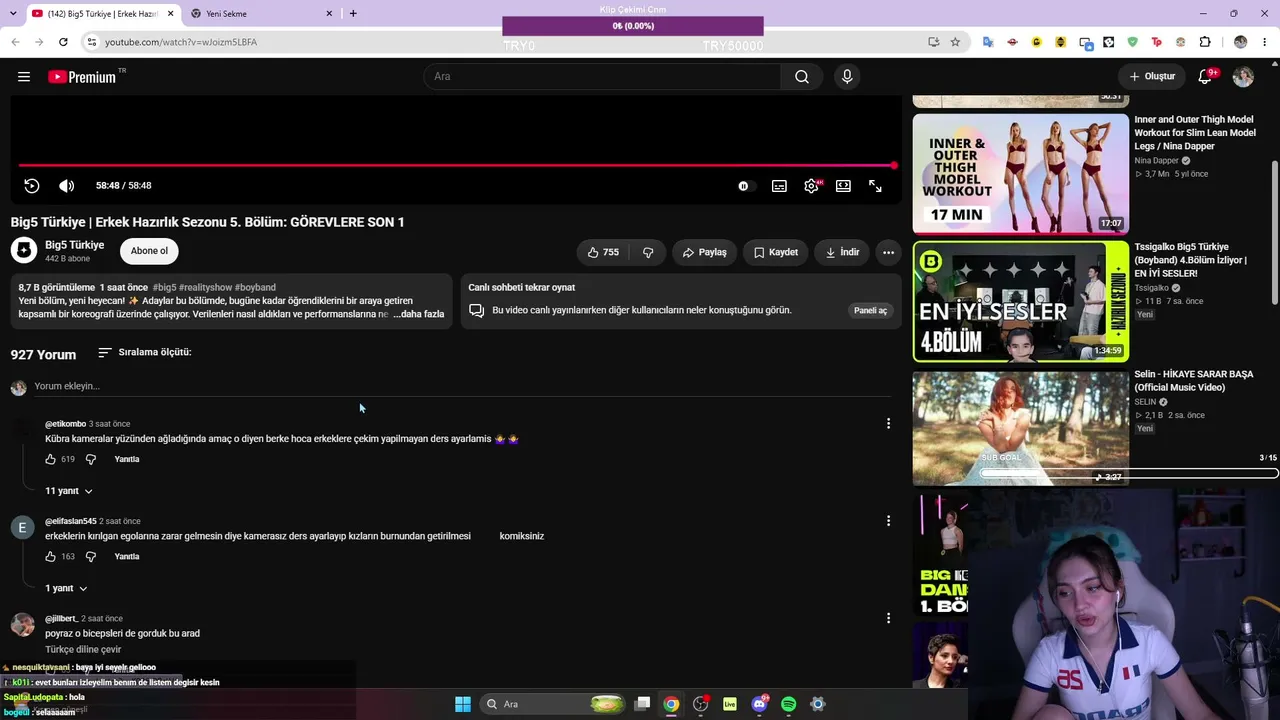Viewport: 1280px width, 720px height.
Task: Dislike the @elifaslan545 comment
Action: click(x=91, y=556)
